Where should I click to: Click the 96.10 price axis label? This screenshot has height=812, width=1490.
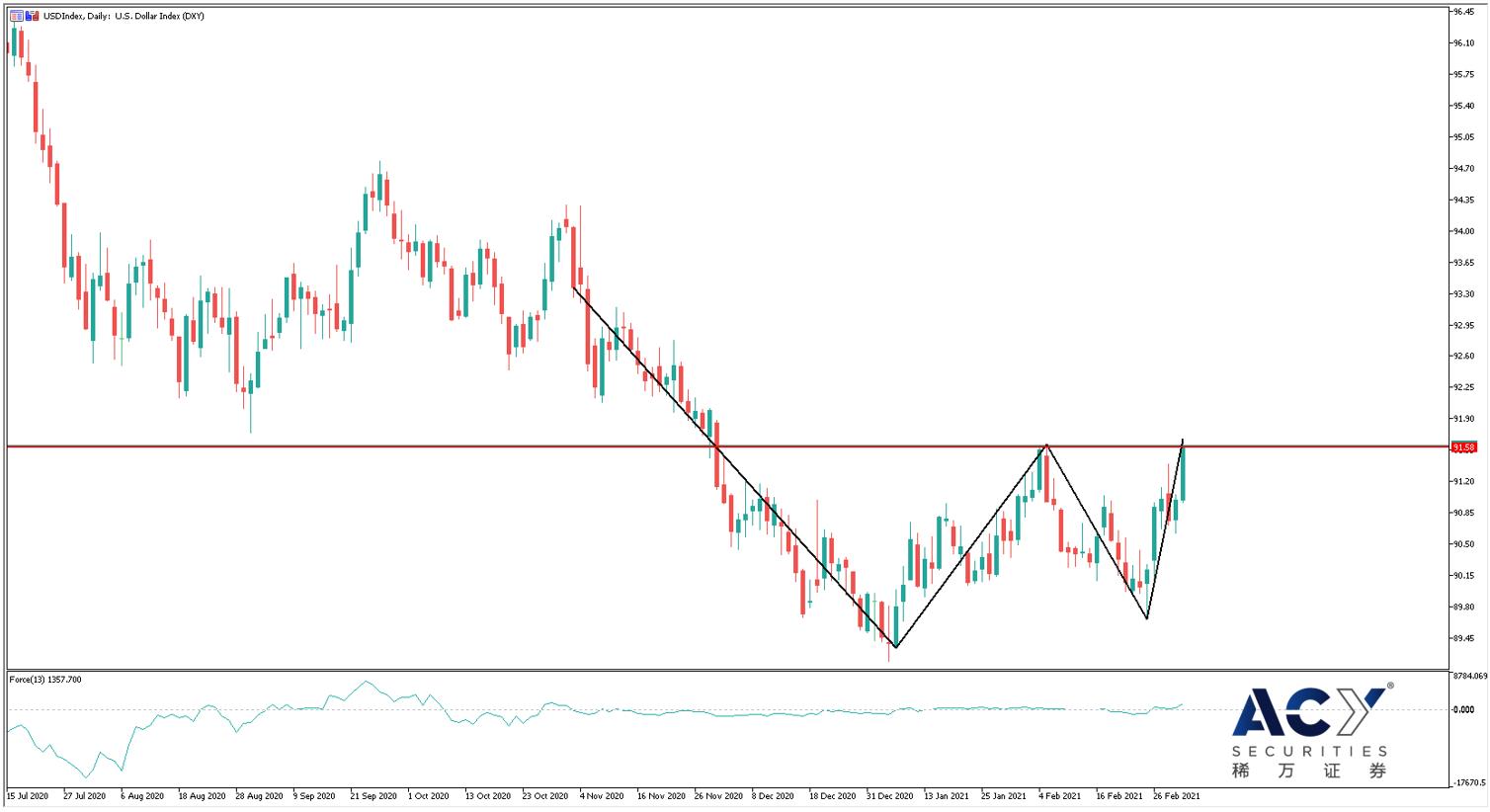[1464, 43]
